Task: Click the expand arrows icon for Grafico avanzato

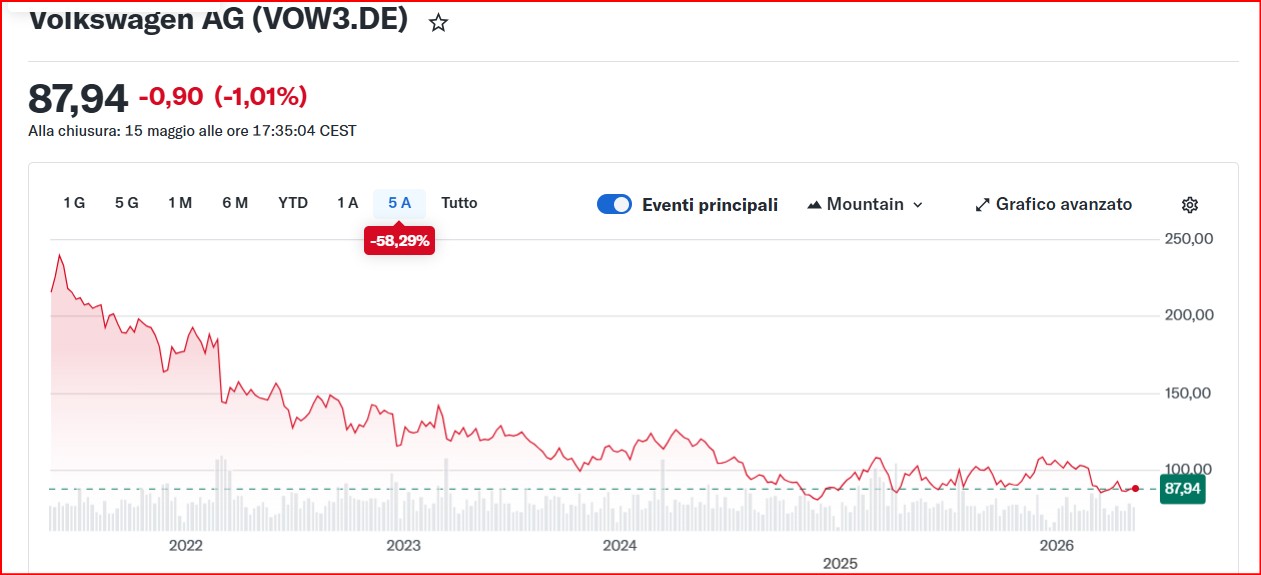Action: tap(982, 204)
